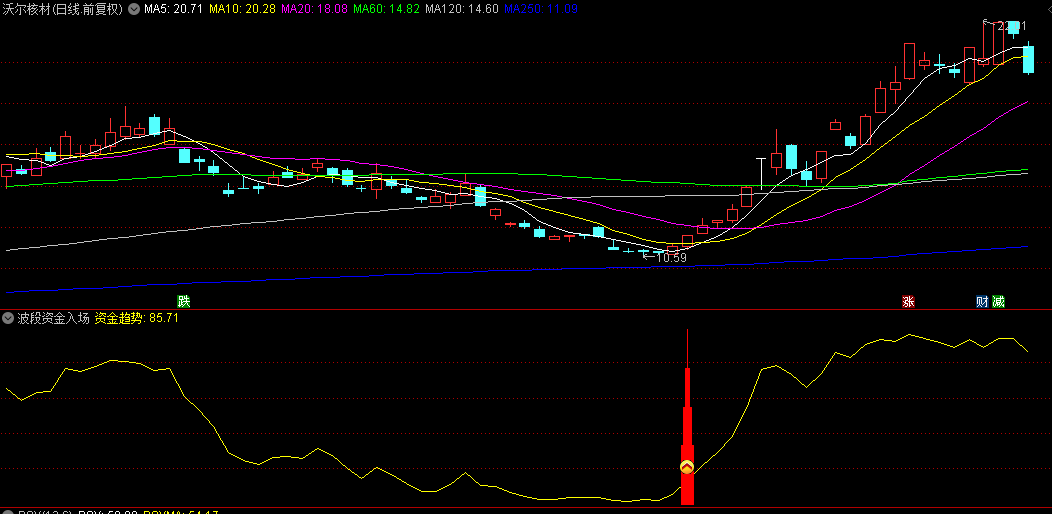Select the MA5: 20.71 legend label
The image size is (1052, 514).
click(173, 9)
